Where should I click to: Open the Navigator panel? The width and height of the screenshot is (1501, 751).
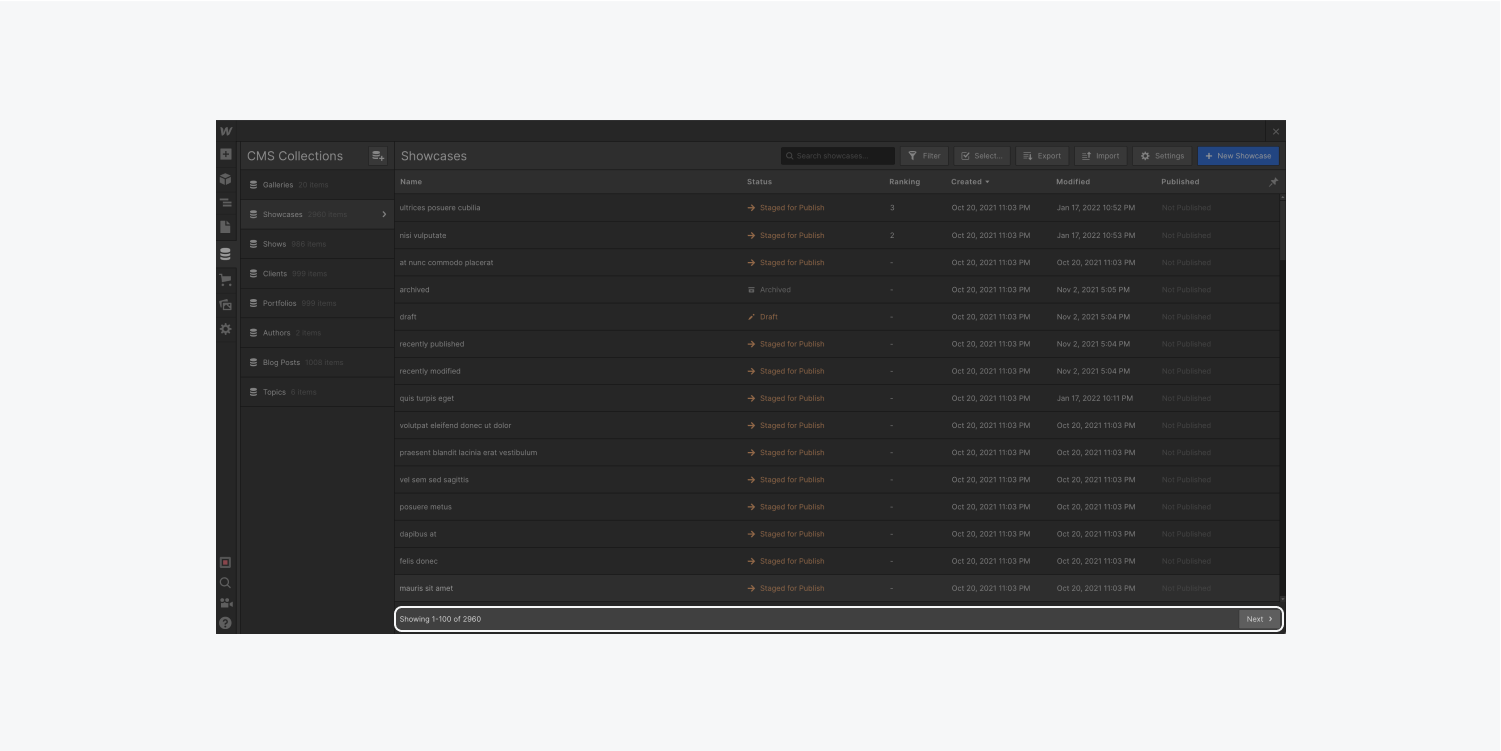(226, 203)
